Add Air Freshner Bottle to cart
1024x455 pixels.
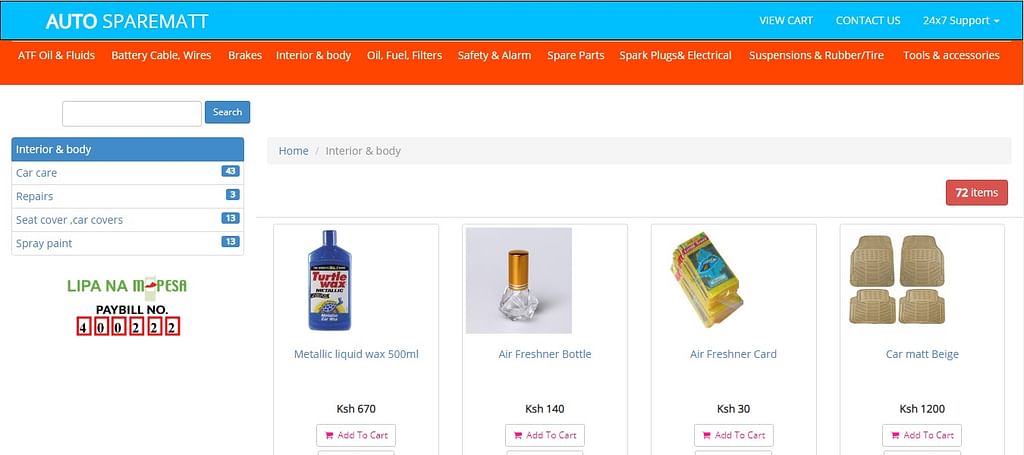pyautogui.click(x=544, y=435)
